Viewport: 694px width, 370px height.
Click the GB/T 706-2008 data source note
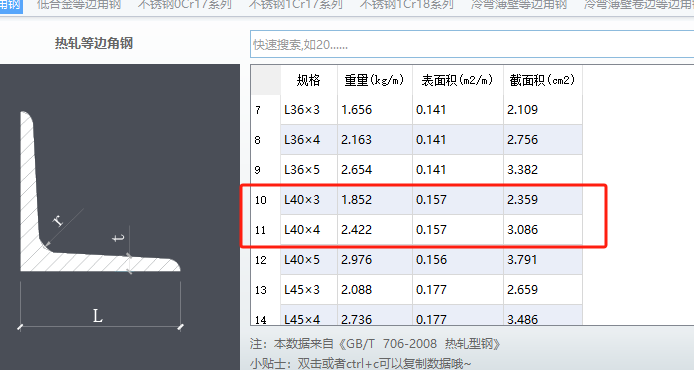[x=375, y=344]
